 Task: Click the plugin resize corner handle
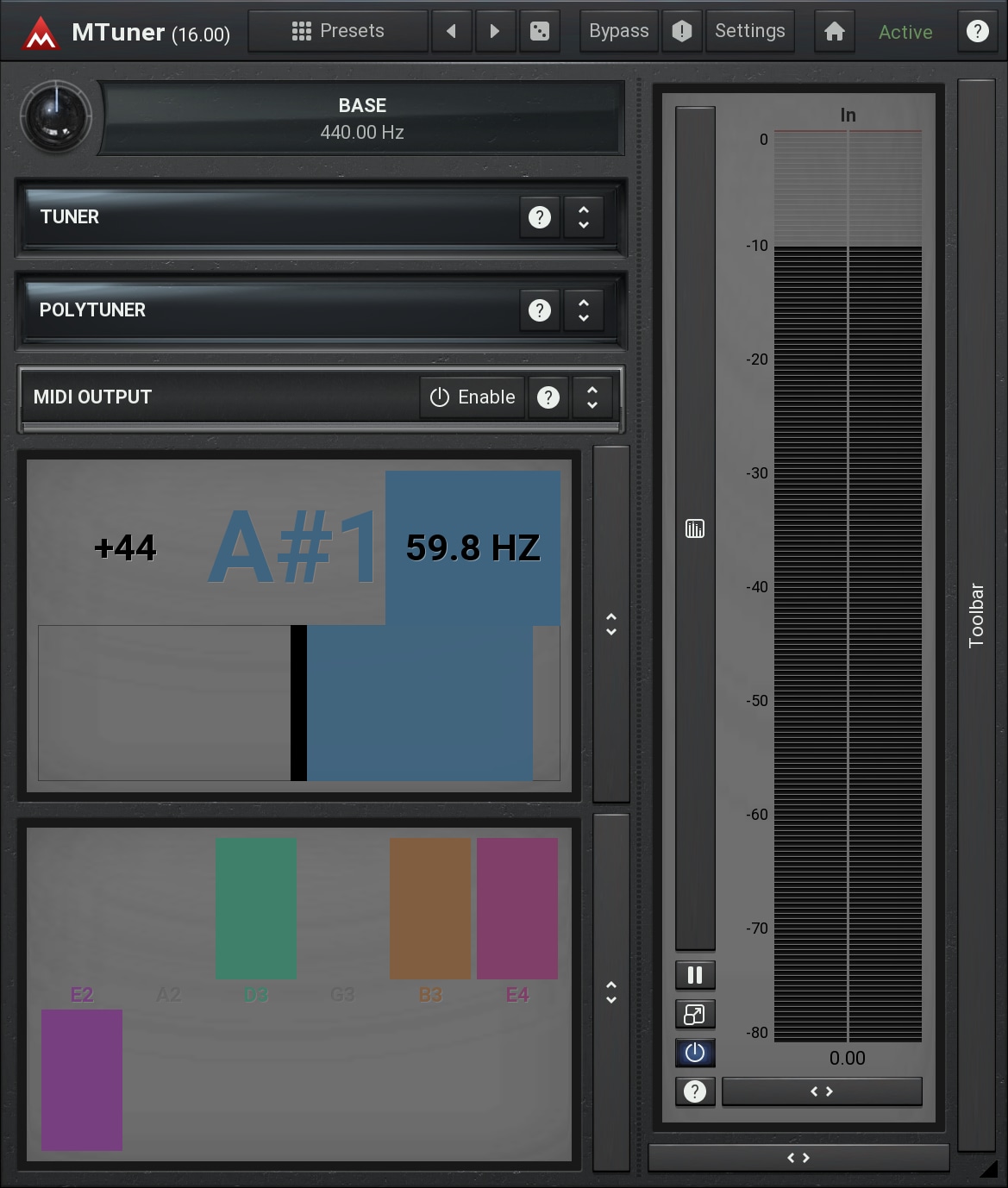(x=989, y=1169)
